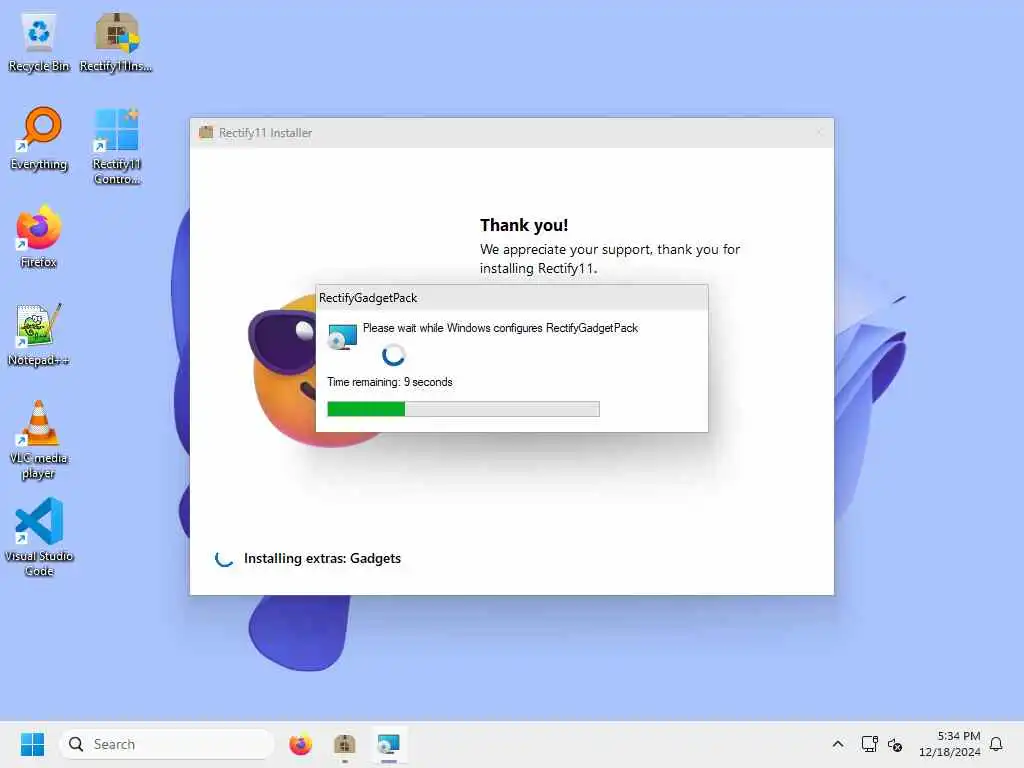Open the clock showing 5:34 PM
1024x768 pixels.
point(950,744)
